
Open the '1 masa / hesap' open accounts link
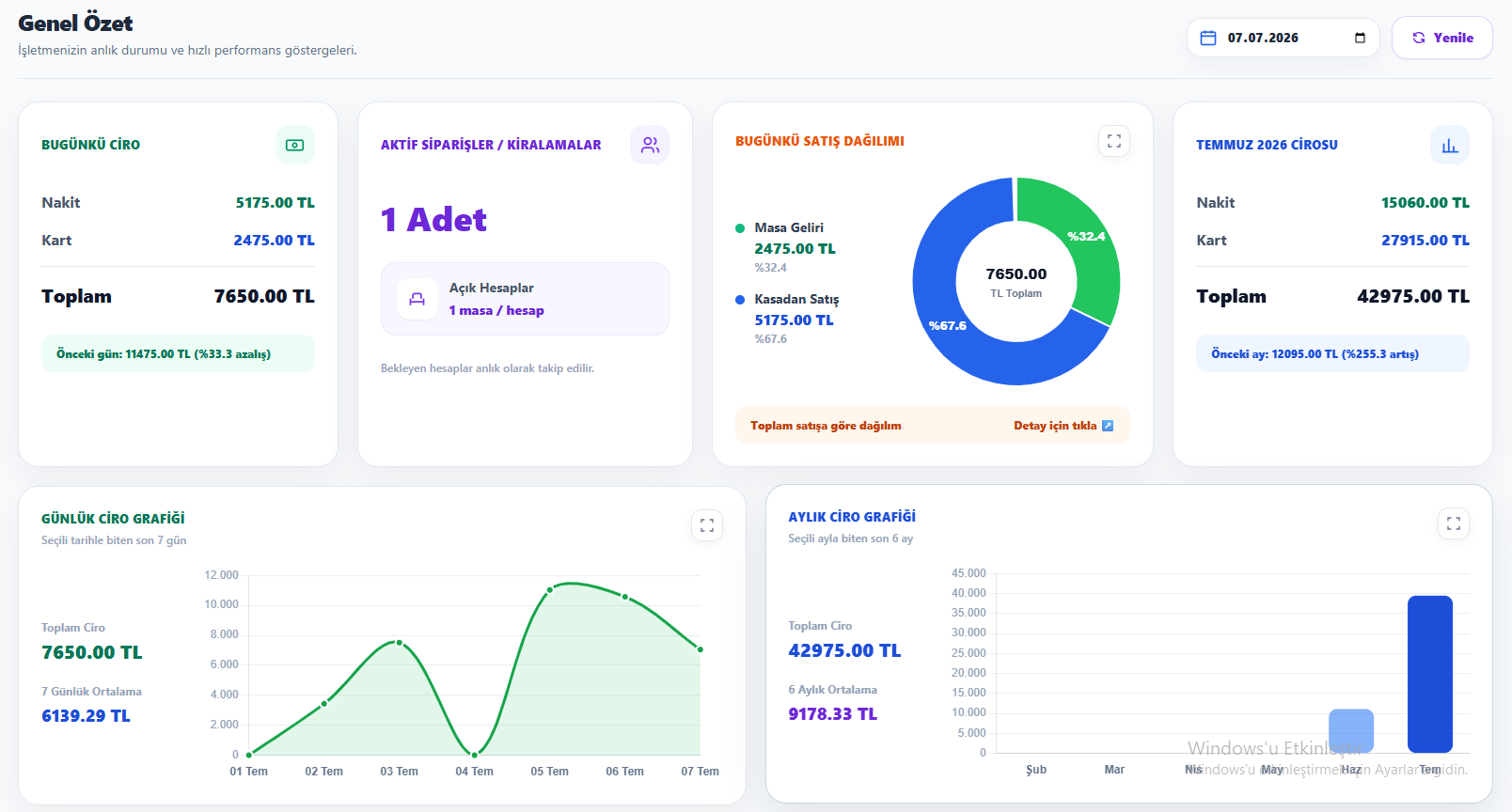(496, 310)
